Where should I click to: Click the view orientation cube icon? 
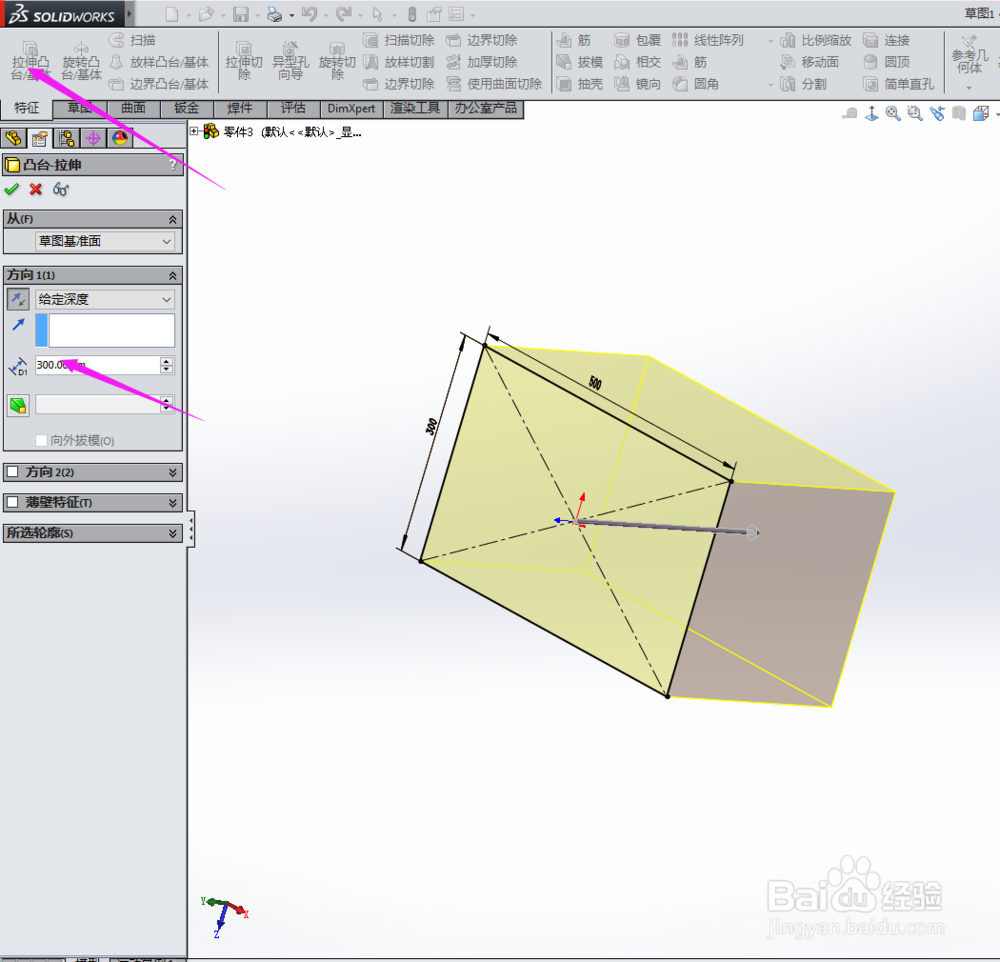(981, 114)
